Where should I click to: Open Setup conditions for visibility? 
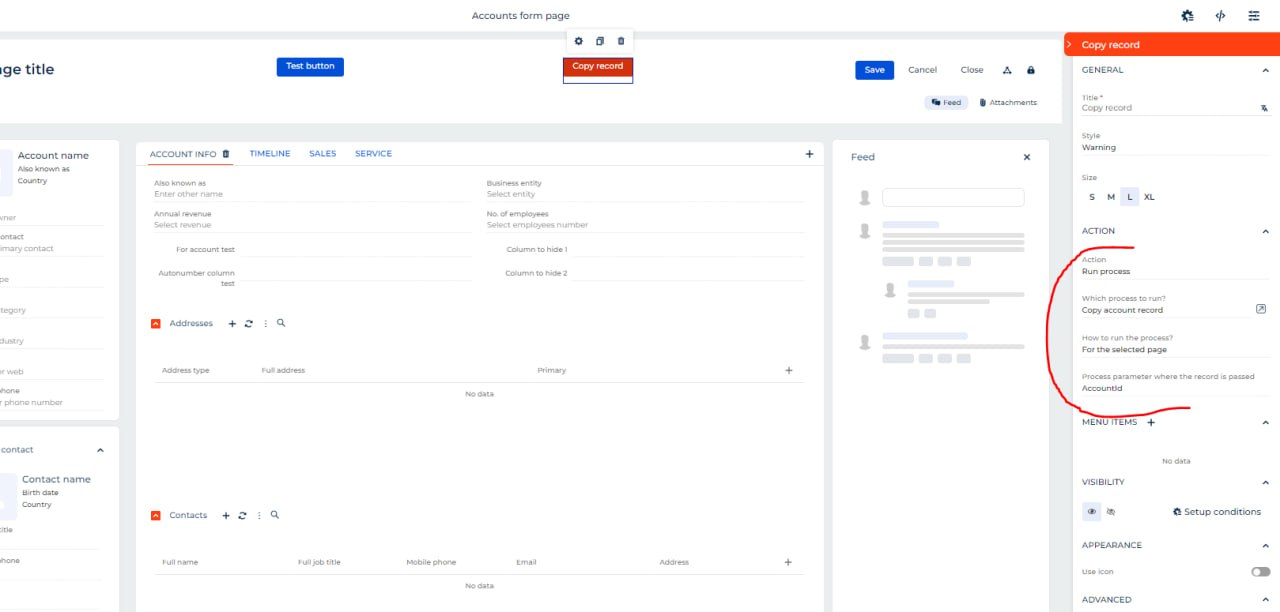point(1216,512)
